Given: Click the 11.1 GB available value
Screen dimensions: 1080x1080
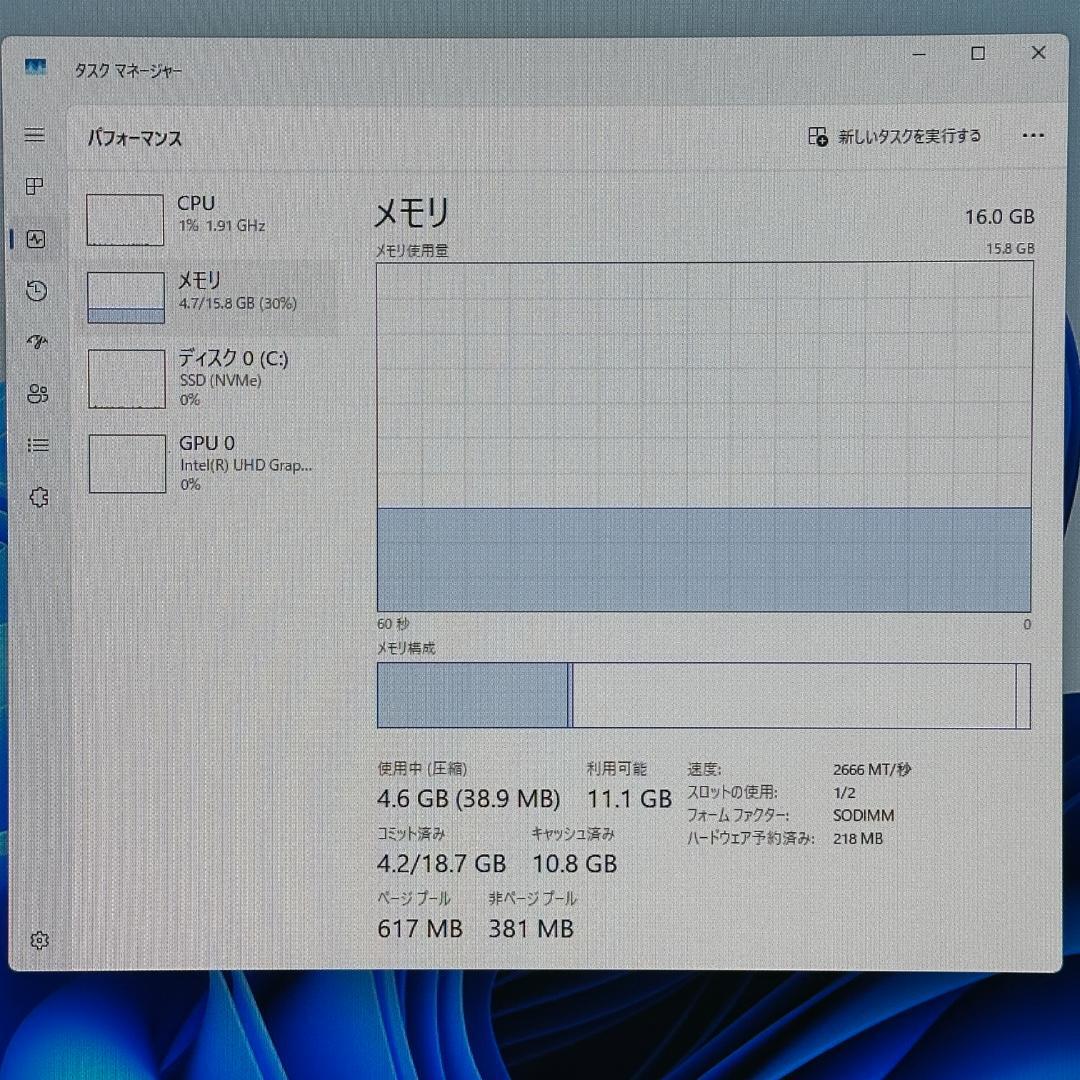Looking at the screenshot, I should click(630, 799).
